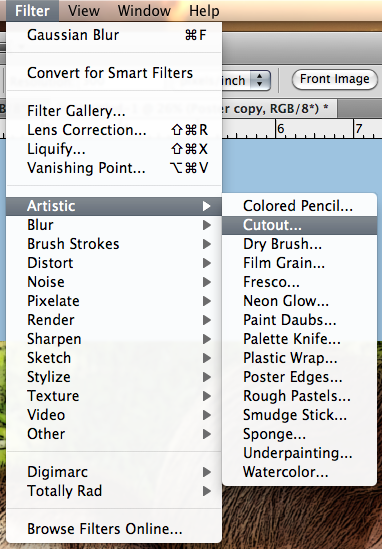The image size is (382, 549).
Task: Open the View menu
Action: 84,11
